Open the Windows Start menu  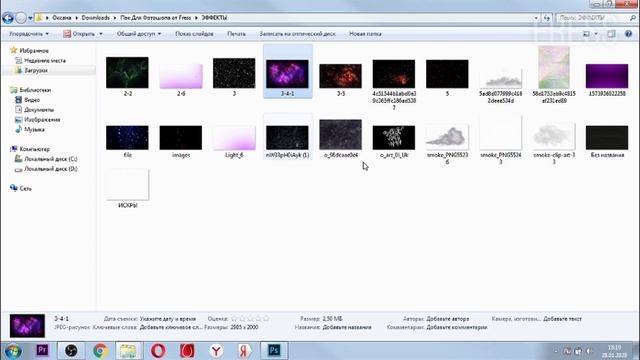click(x=13, y=351)
